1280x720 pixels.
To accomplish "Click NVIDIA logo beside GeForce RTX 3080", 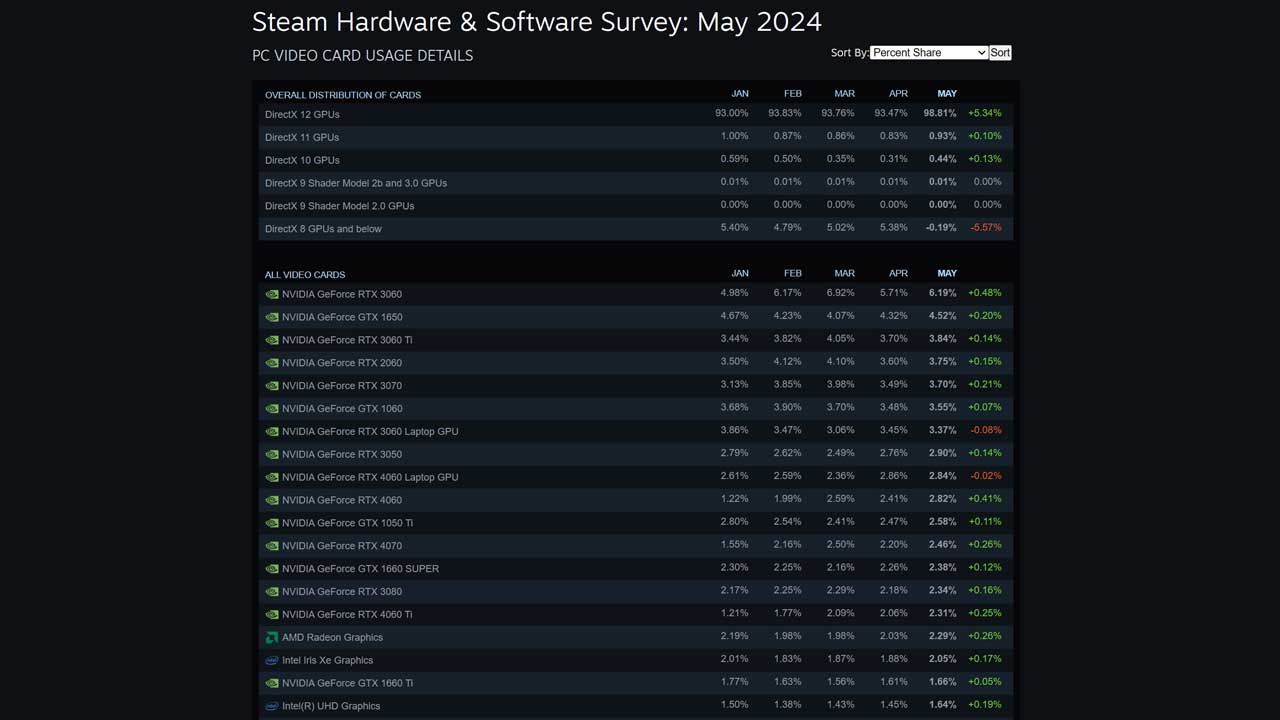I will point(272,592).
